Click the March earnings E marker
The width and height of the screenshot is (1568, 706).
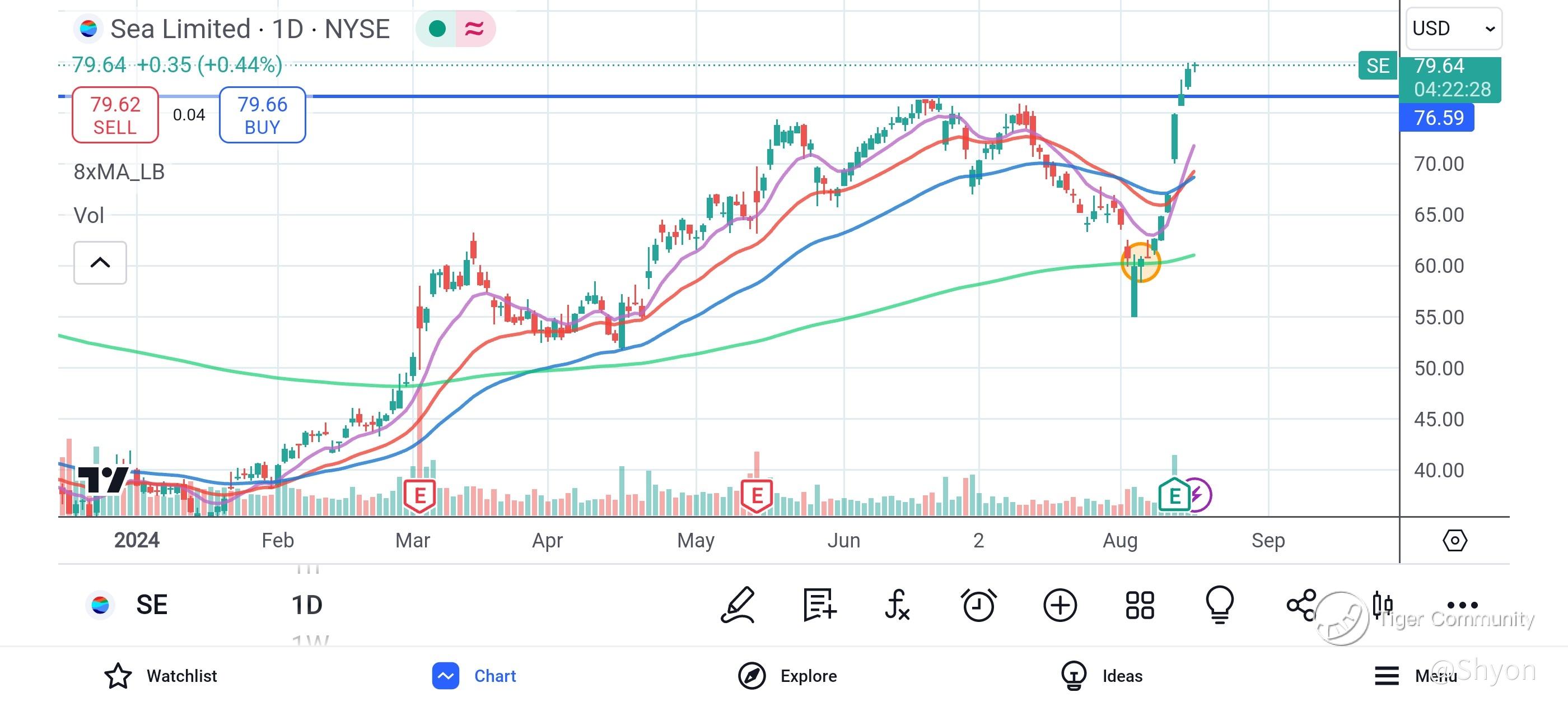(419, 495)
